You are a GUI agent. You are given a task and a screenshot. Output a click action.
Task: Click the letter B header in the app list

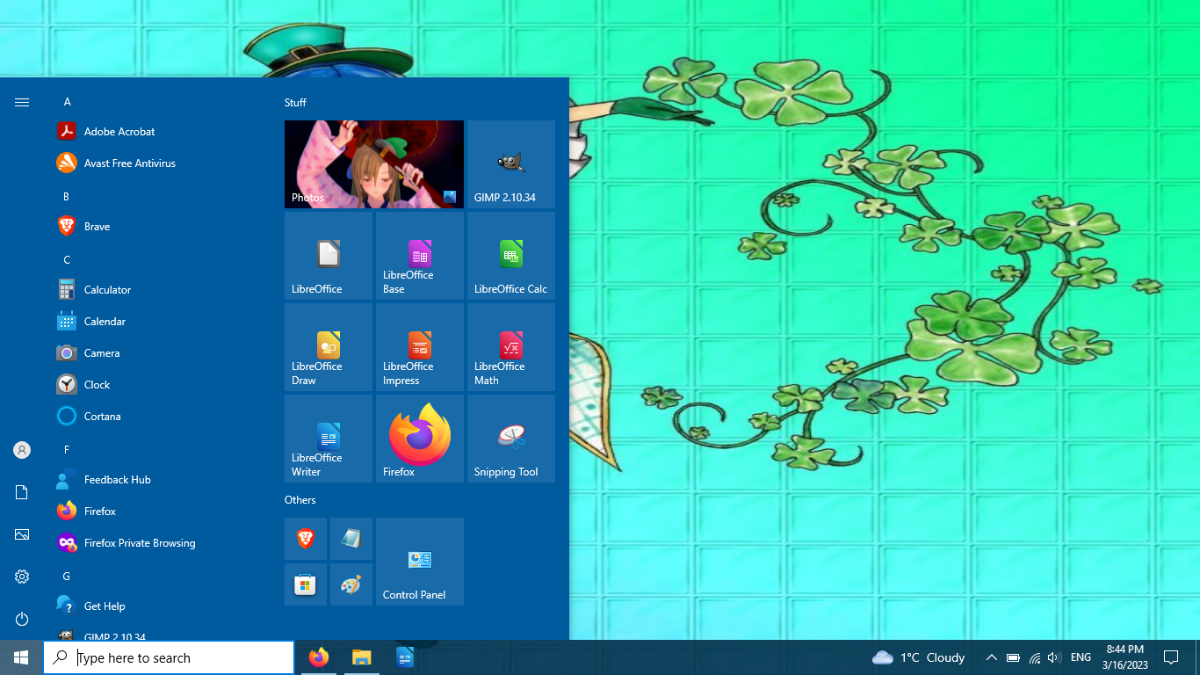click(66, 197)
